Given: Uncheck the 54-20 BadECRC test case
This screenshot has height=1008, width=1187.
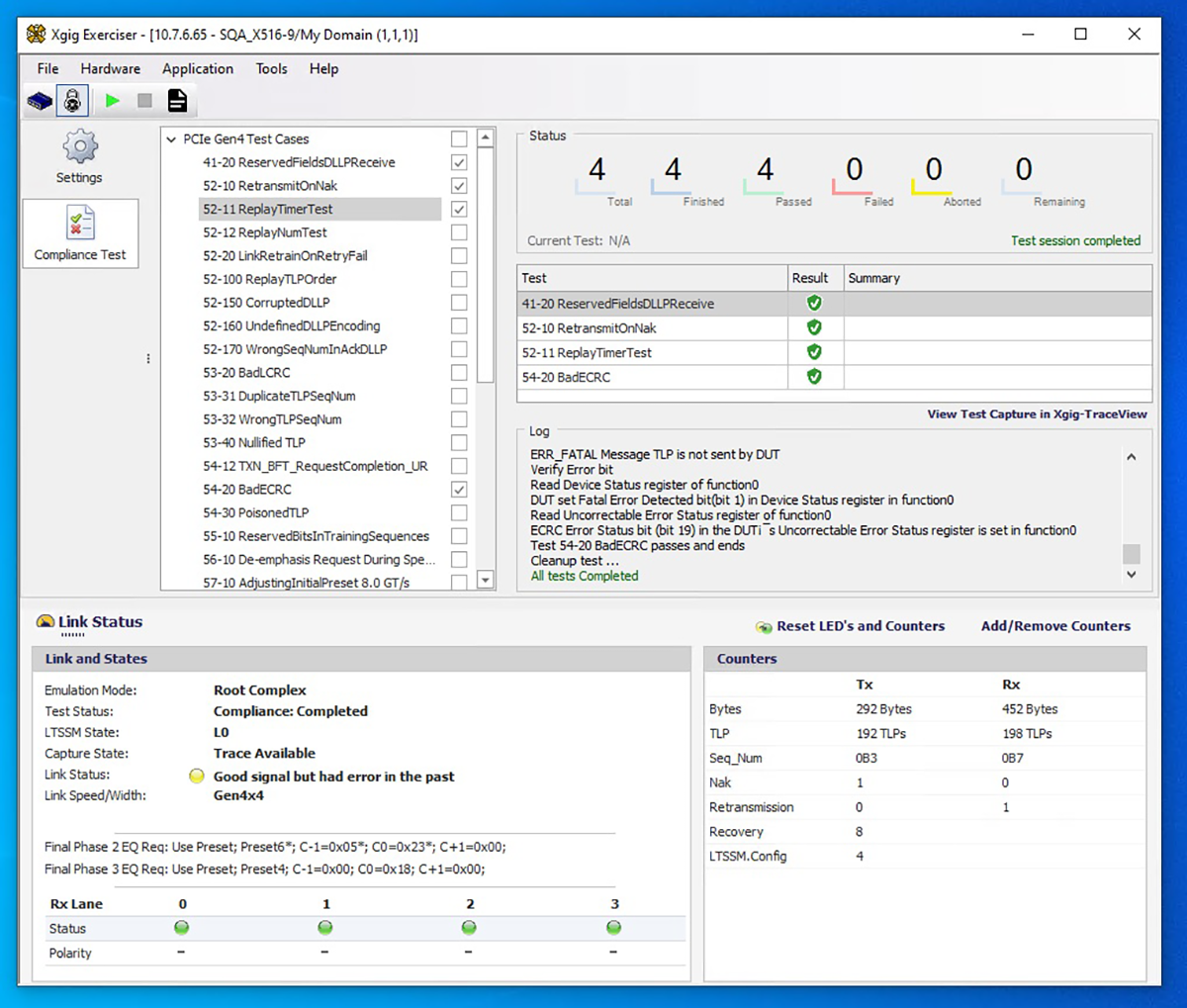Looking at the screenshot, I should [x=459, y=489].
